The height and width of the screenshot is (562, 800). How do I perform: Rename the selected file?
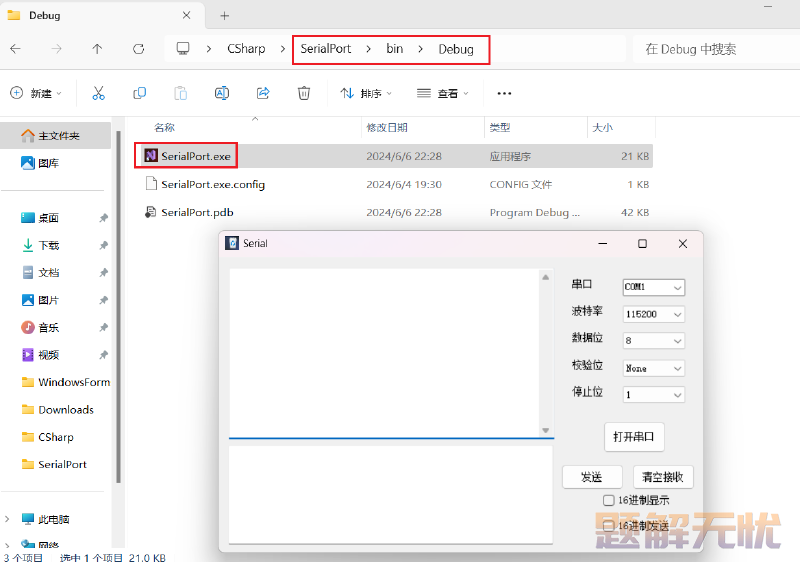(x=222, y=93)
